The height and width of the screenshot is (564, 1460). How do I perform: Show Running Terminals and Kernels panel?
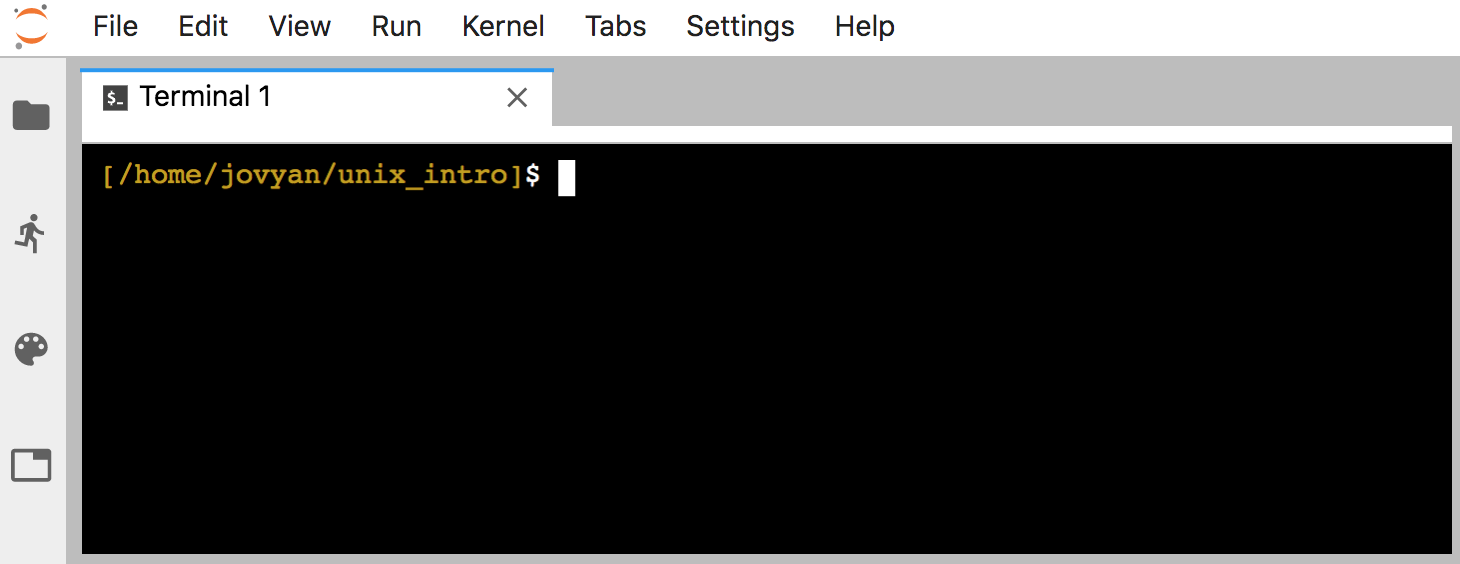pyautogui.click(x=31, y=233)
